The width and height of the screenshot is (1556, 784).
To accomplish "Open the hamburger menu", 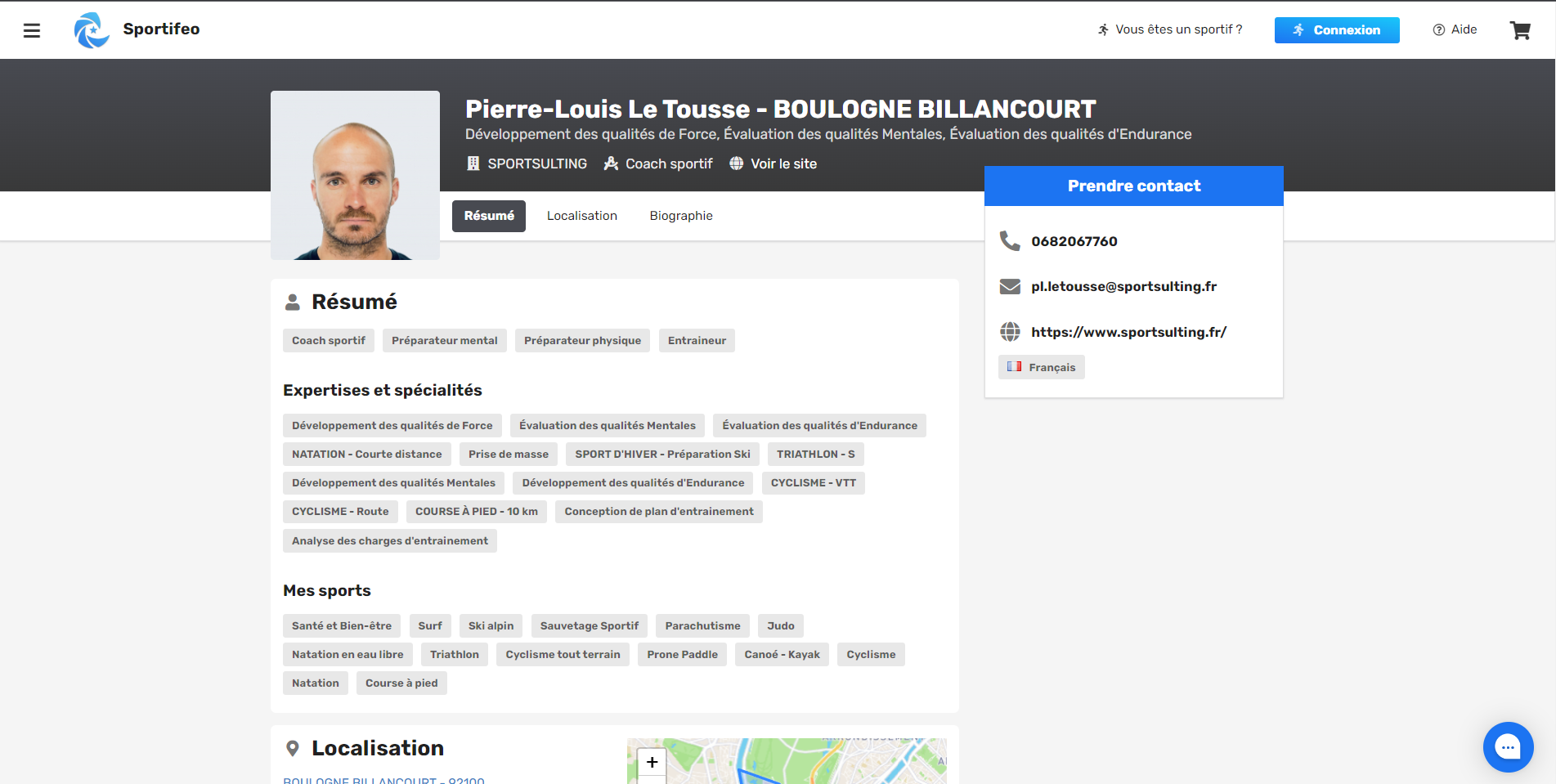I will (x=32, y=30).
